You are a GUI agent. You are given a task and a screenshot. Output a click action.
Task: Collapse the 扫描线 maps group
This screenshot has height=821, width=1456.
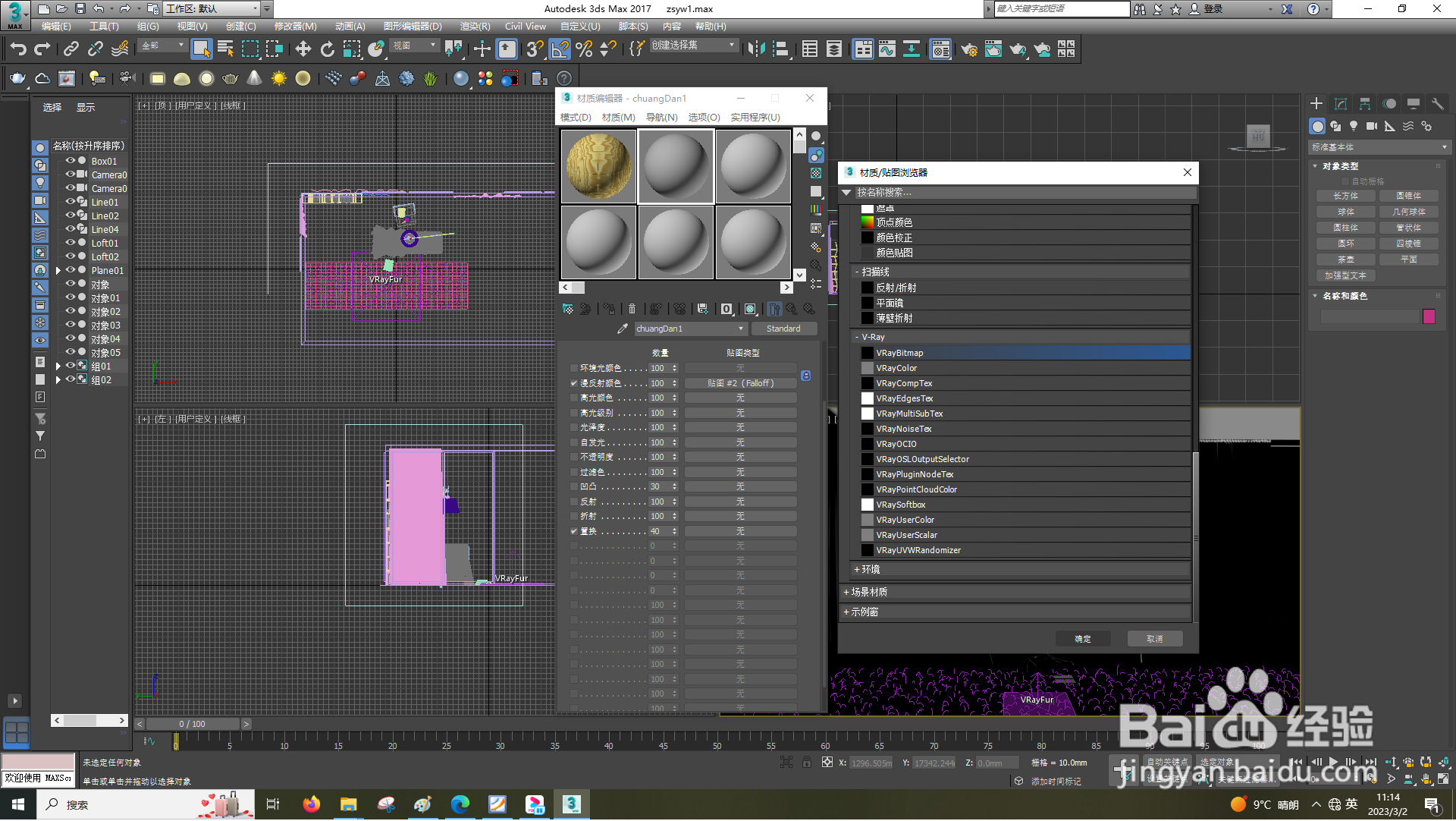[857, 272]
